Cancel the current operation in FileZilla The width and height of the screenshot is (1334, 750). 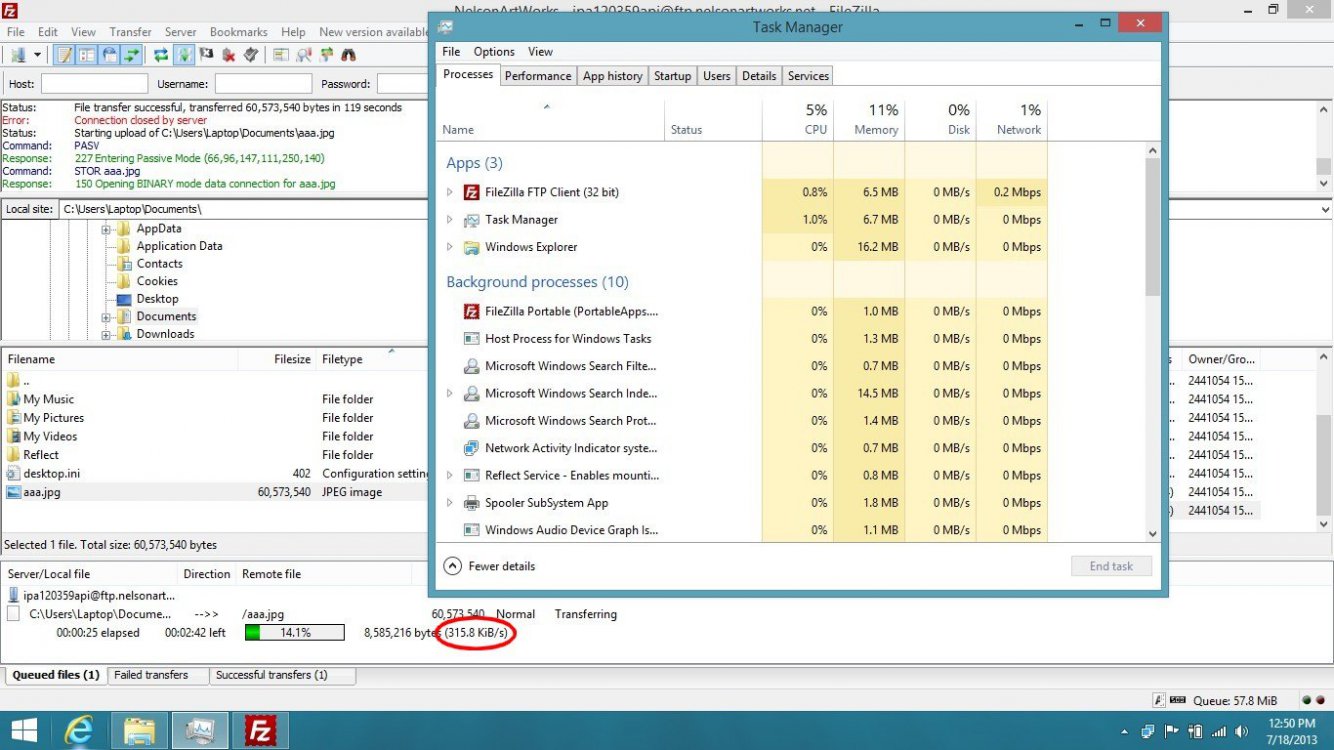207,55
